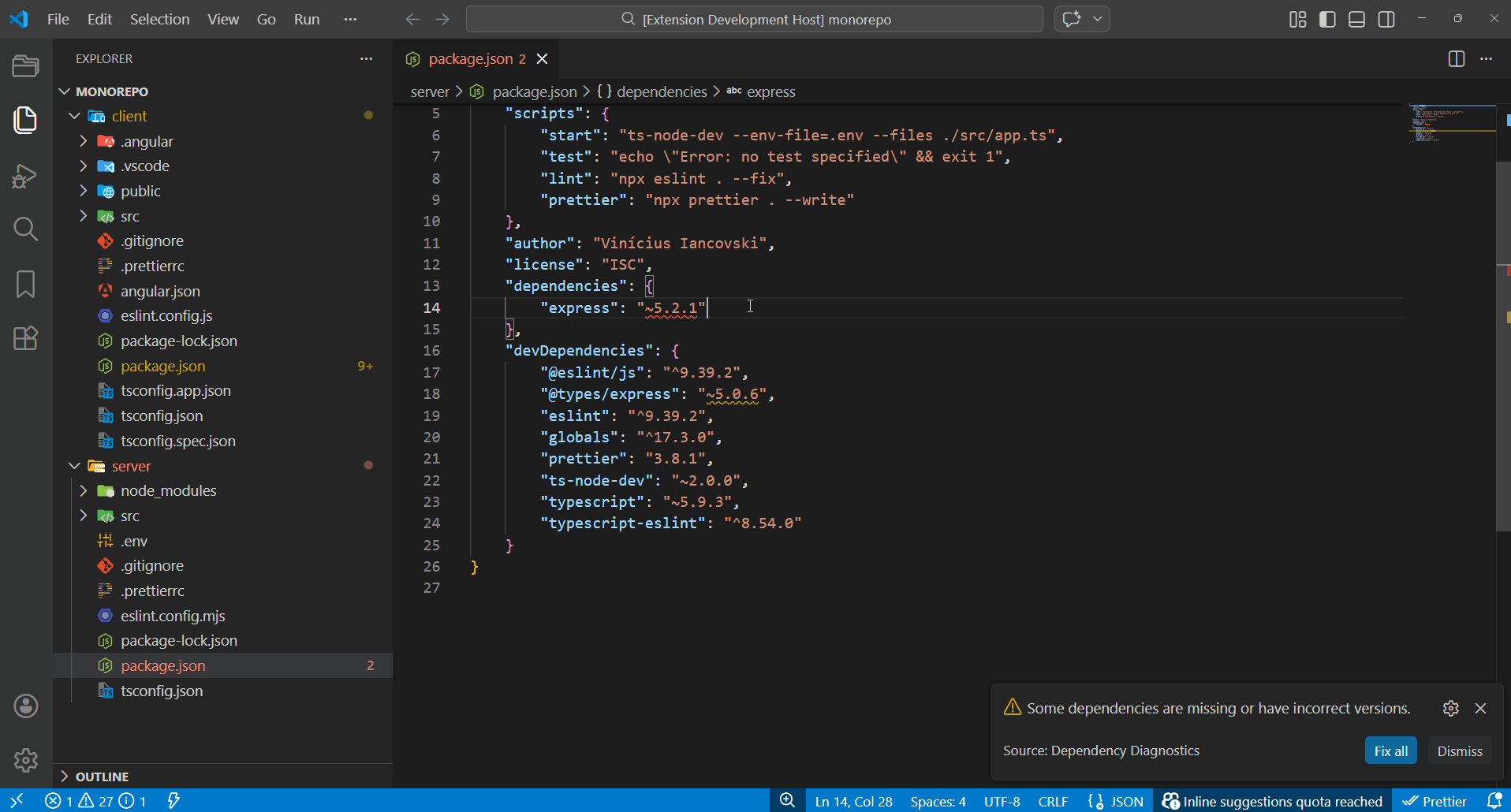Open problems via errors and warnings indicator

[95, 801]
